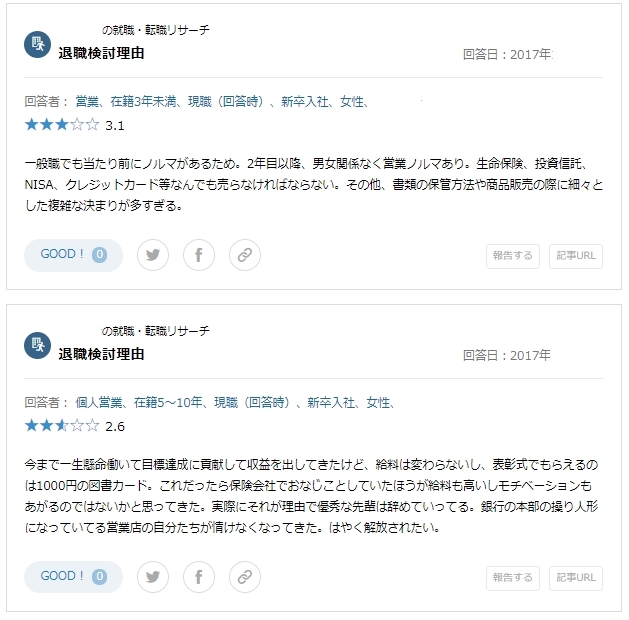The width and height of the screenshot is (629, 620).
Task: Click the 在籍3年未満 attribute link
Action: [143, 101]
